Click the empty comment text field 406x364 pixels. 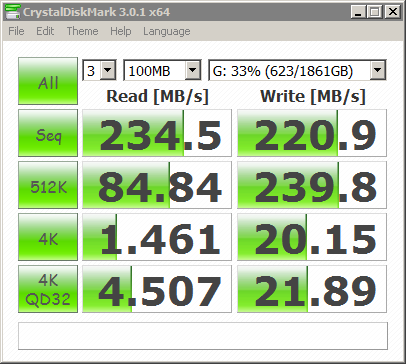[x=203, y=336]
